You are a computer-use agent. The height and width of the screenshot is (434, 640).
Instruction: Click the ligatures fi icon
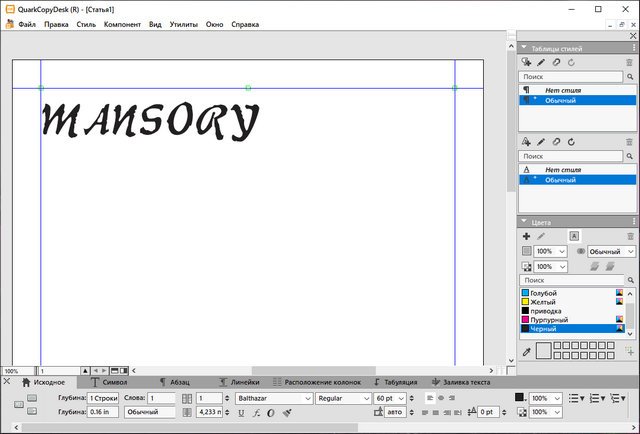point(256,413)
